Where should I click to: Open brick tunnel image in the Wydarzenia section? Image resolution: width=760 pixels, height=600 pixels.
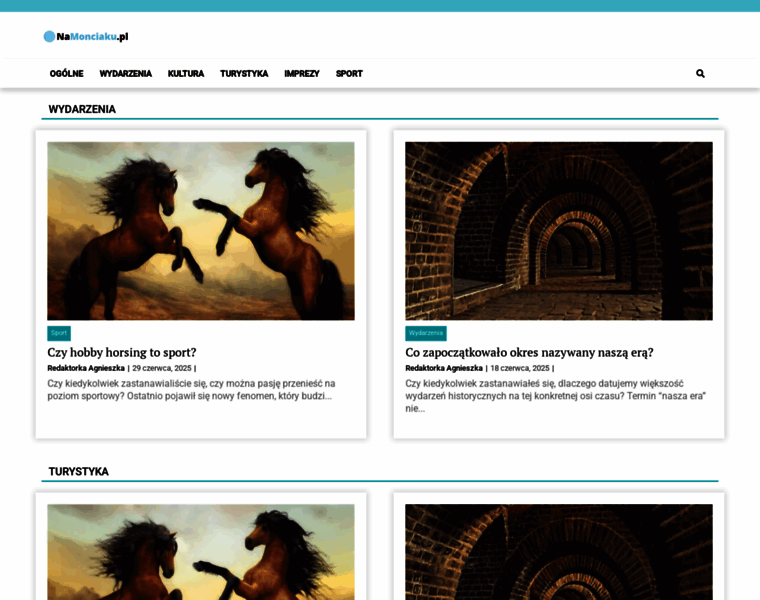558,231
